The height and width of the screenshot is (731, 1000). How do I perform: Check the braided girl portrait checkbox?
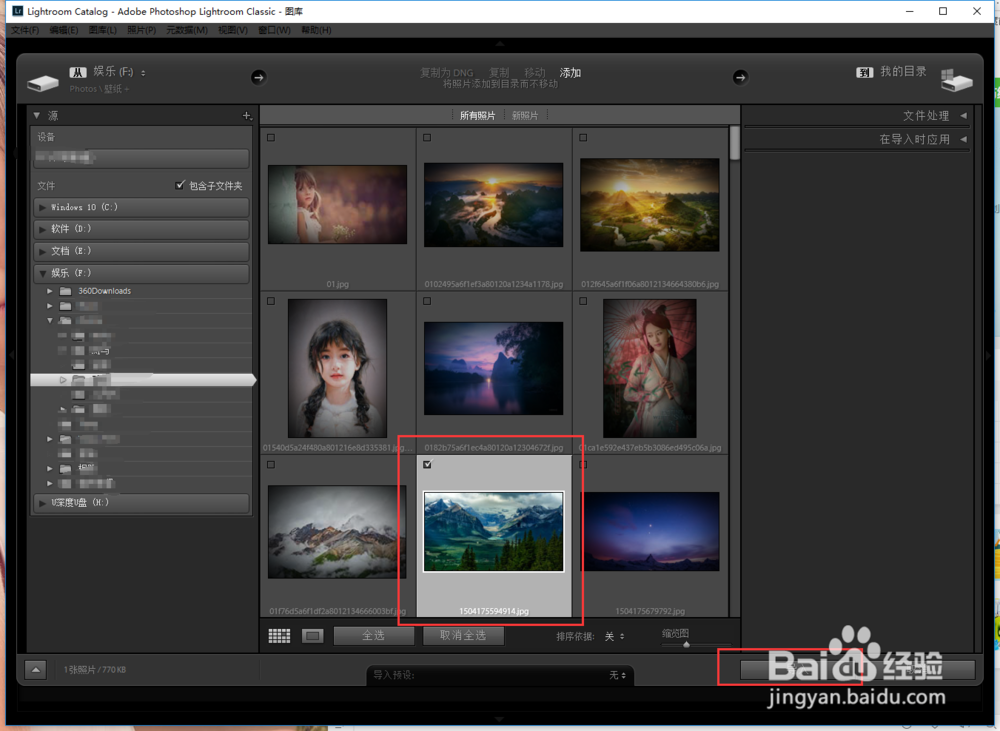(271, 301)
